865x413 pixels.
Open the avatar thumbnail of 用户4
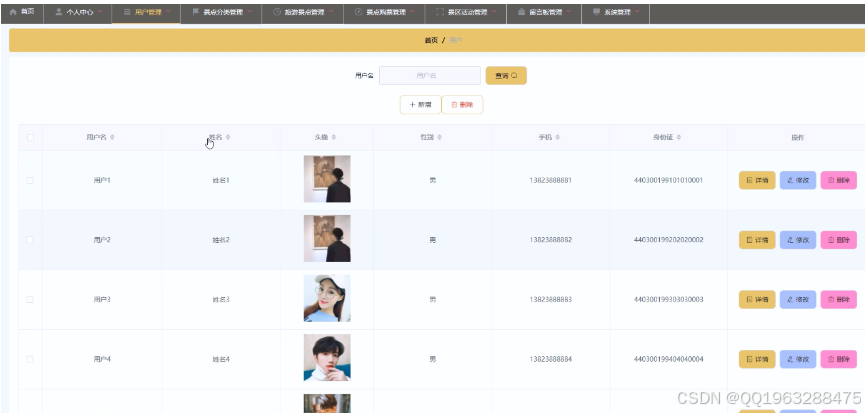coord(327,358)
